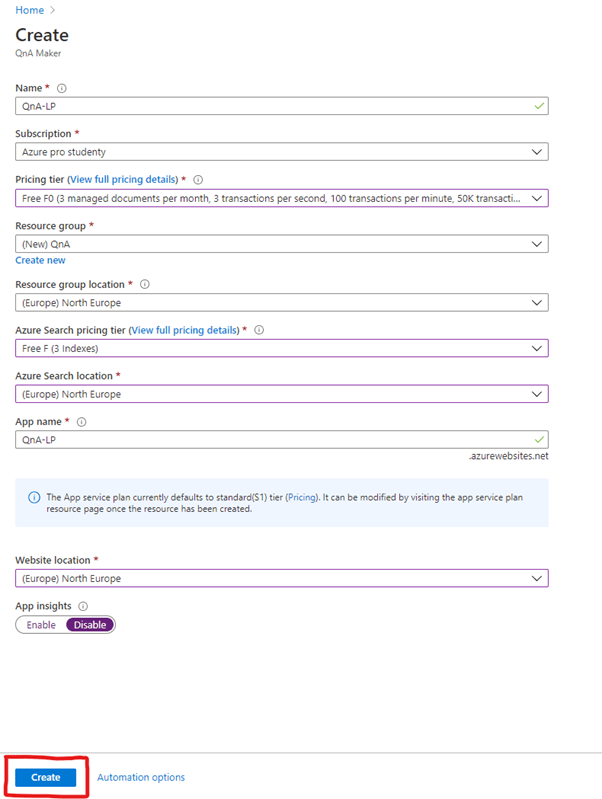This screenshot has width=602, height=799.
Task: Click info icon next to Name label
Action: pyautogui.click(x=62, y=88)
